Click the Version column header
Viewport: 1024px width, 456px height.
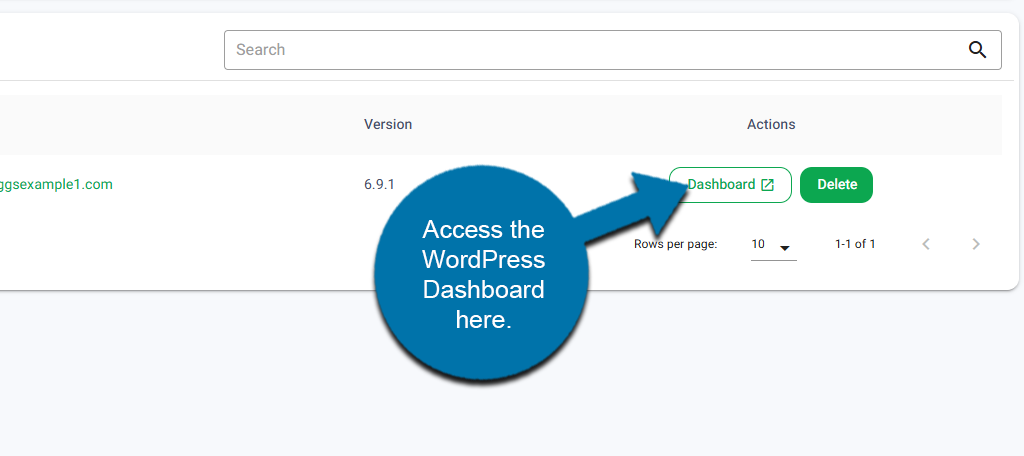[x=388, y=125]
